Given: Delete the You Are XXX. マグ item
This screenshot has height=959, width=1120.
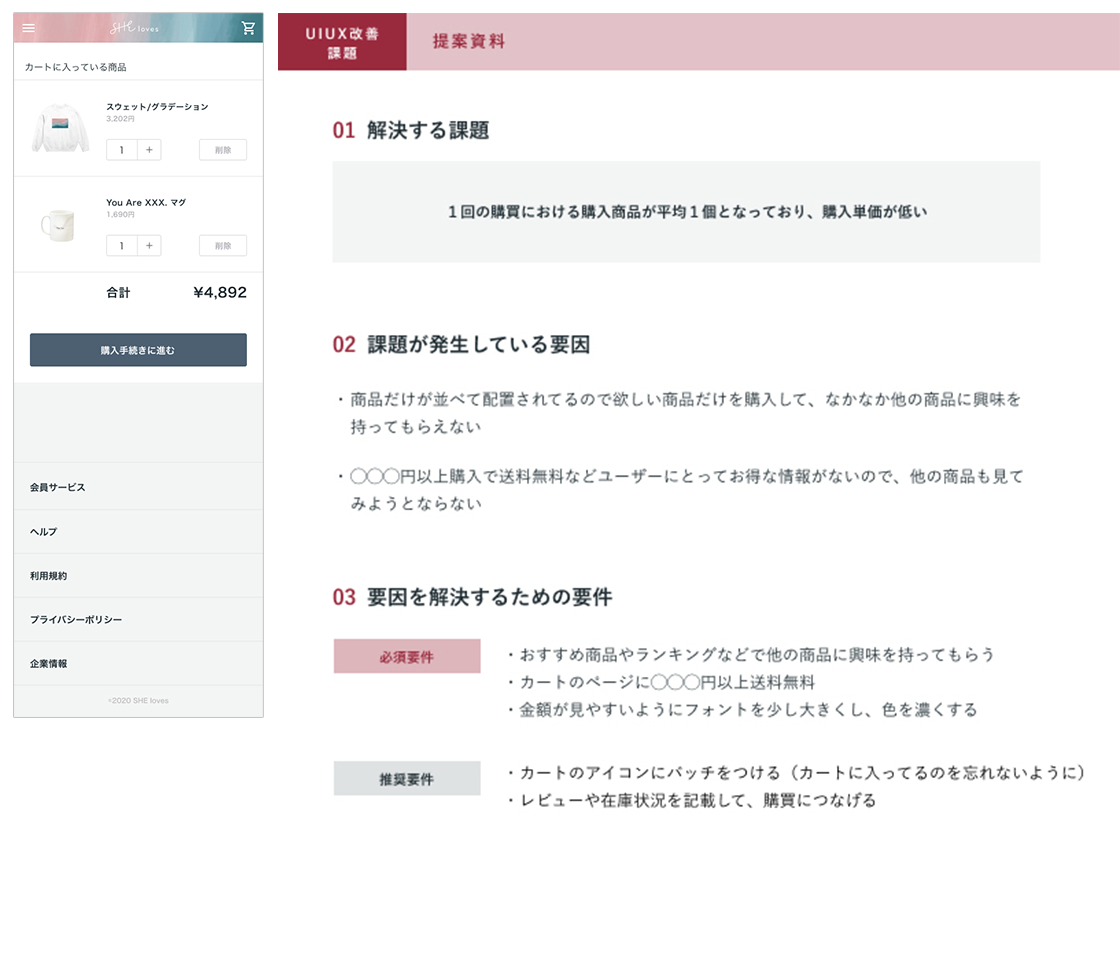Looking at the screenshot, I should pos(222,246).
